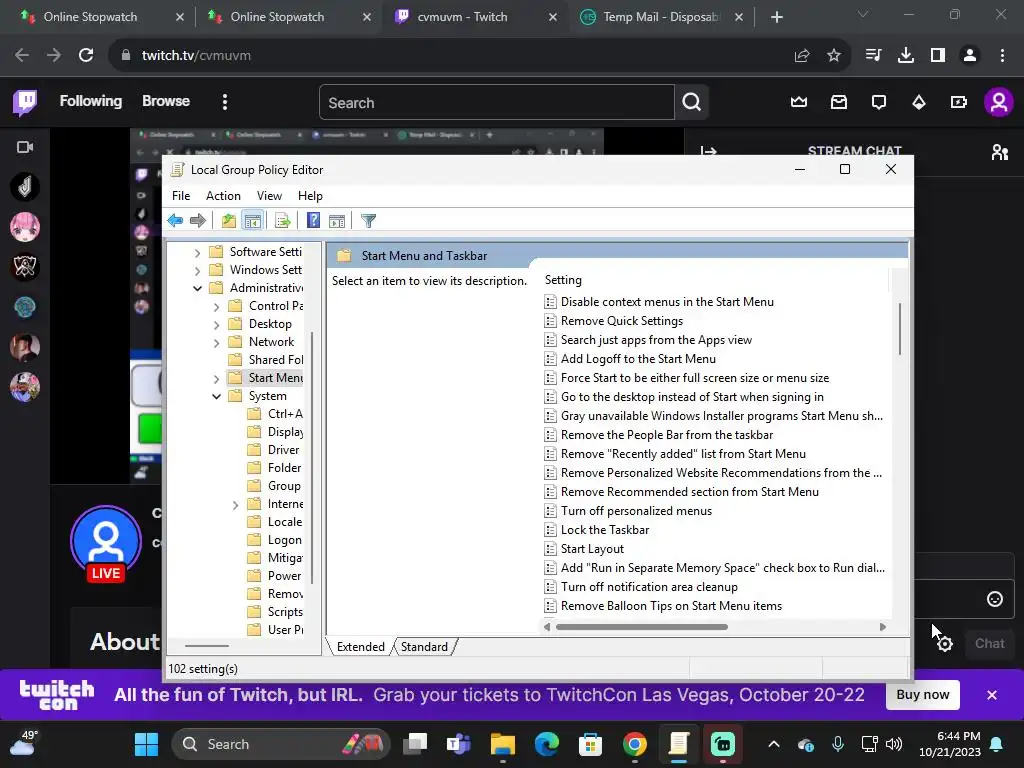1024x768 pixels.
Task: Open the Twitch inbox notifications icon
Action: [x=839, y=102]
